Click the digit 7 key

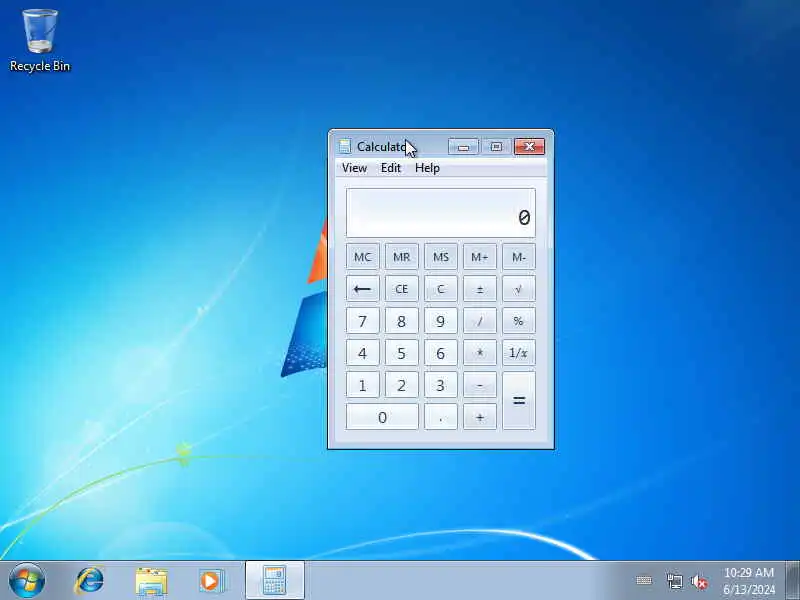(x=362, y=321)
